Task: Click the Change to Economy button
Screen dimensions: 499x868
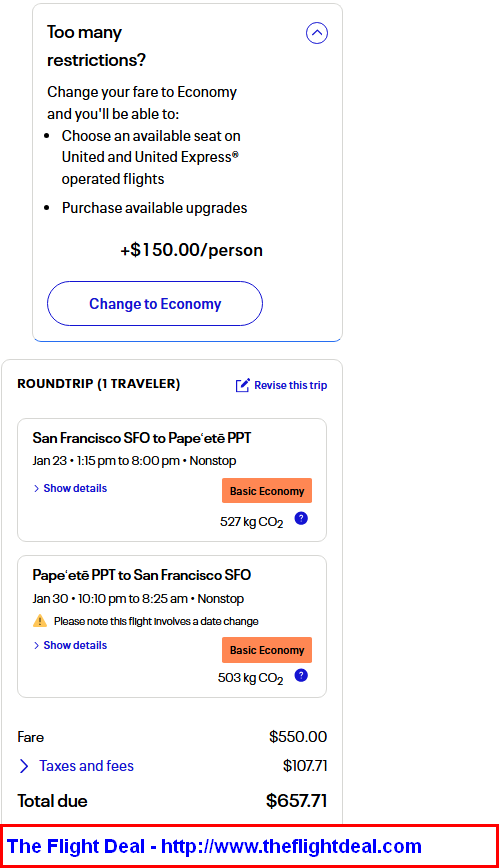Action: pos(155,303)
